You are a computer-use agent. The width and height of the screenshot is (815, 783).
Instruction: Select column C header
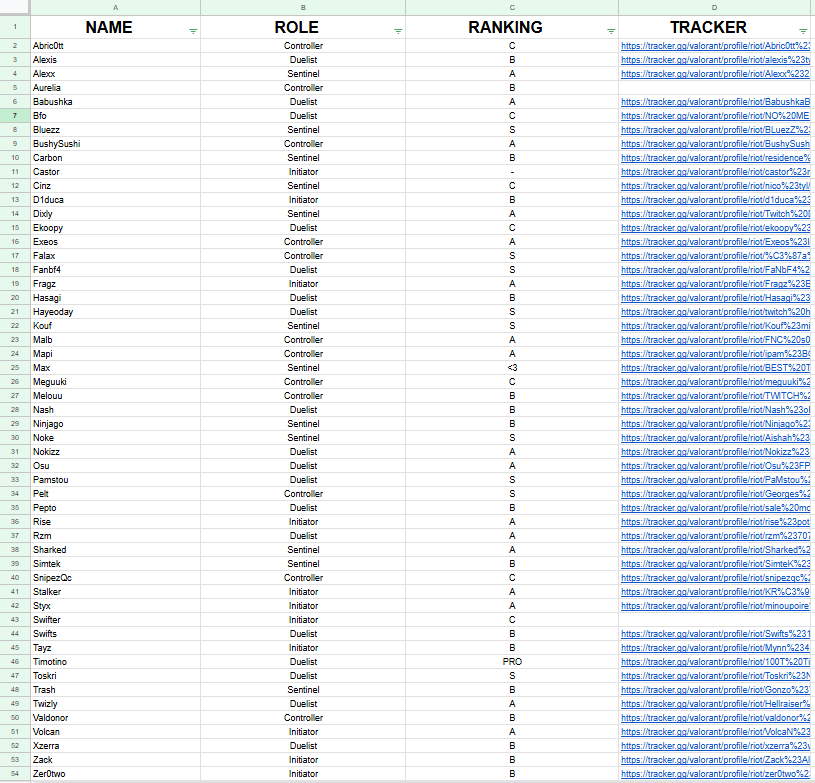tap(512, 7)
